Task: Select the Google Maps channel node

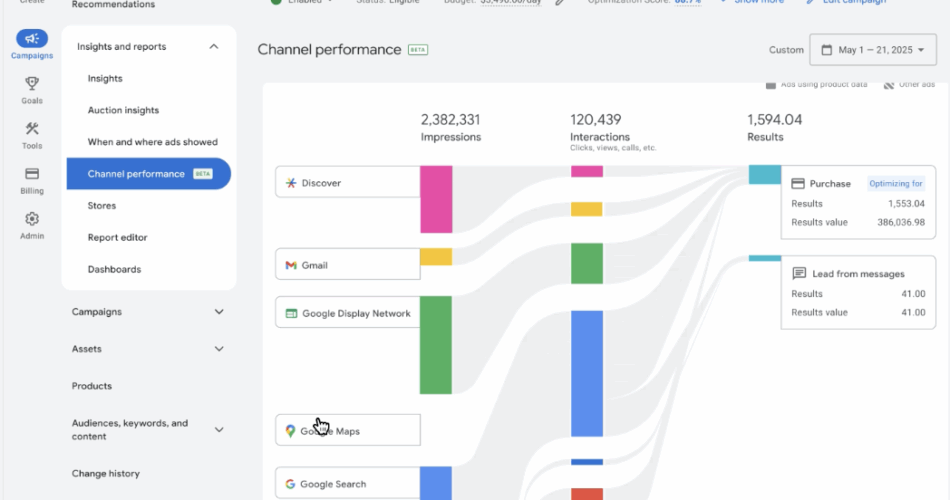Action: [x=348, y=430]
